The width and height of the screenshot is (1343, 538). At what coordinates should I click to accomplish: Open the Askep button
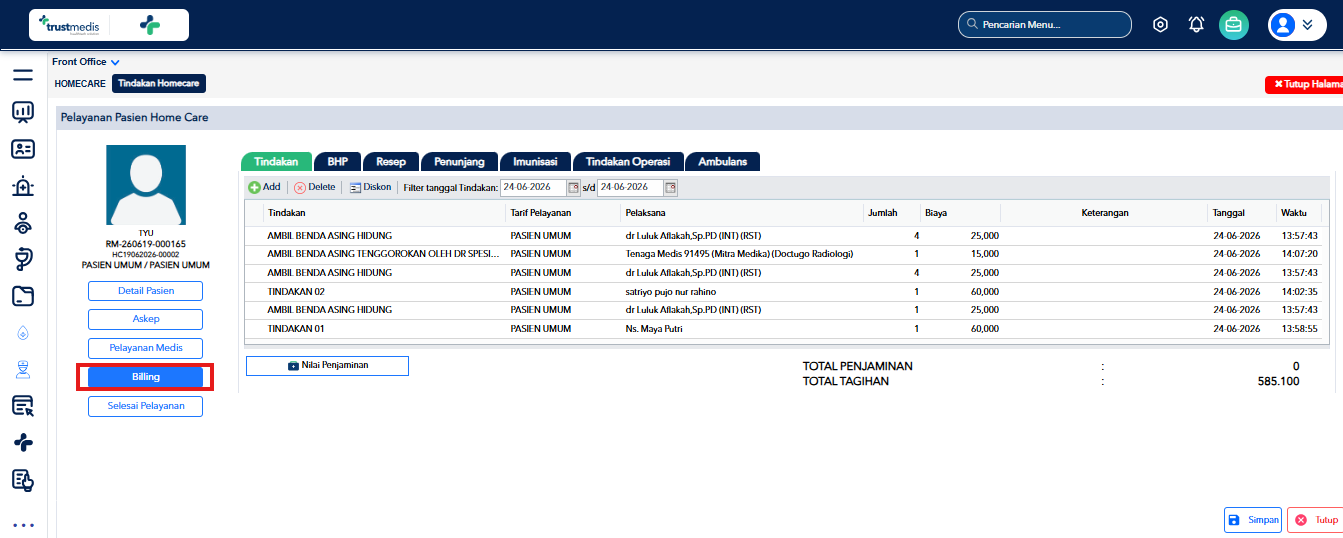tap(146, 319)
